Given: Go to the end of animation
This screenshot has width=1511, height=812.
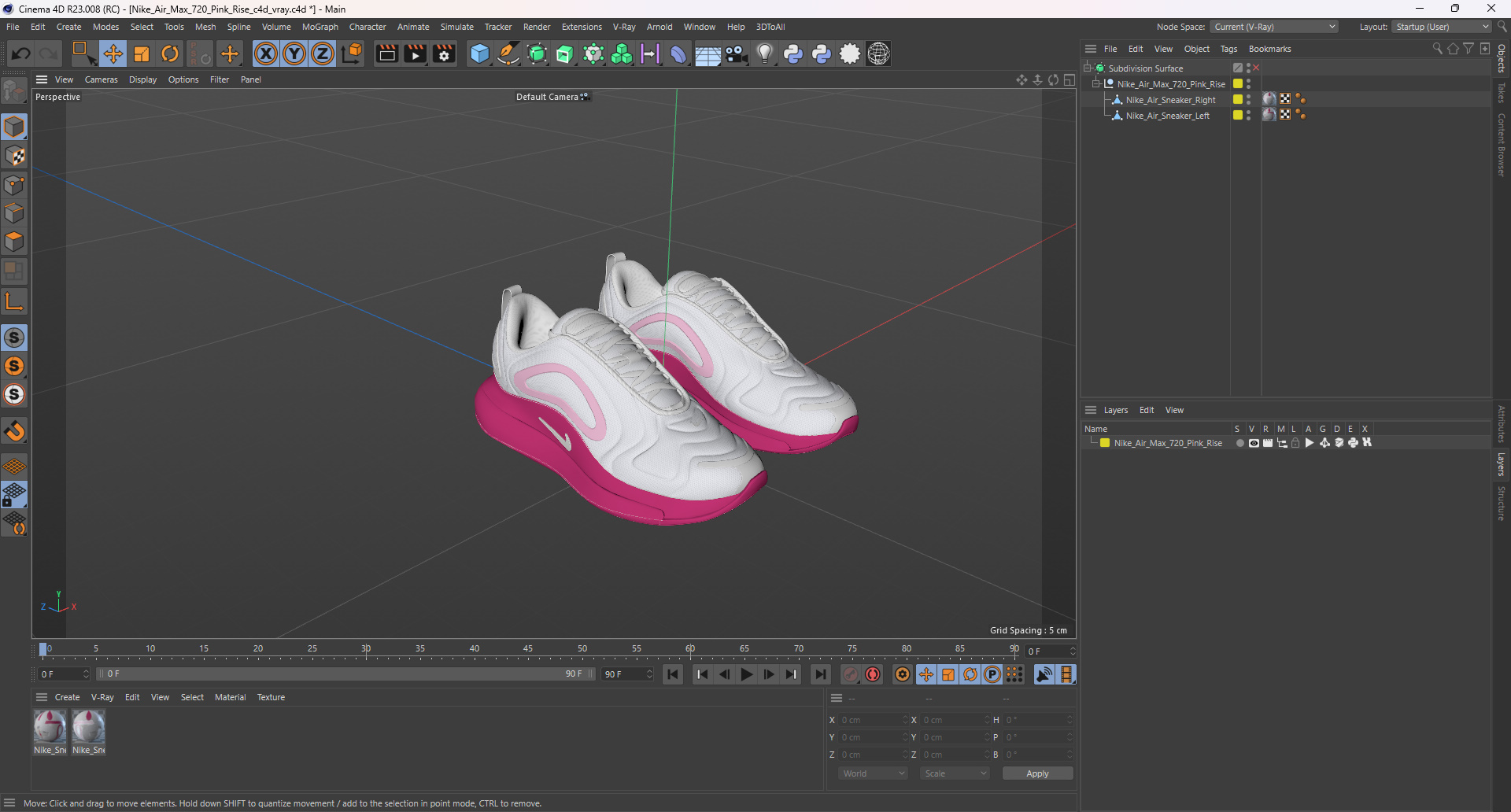Looking at the screenshot, I should pos(820,674).
